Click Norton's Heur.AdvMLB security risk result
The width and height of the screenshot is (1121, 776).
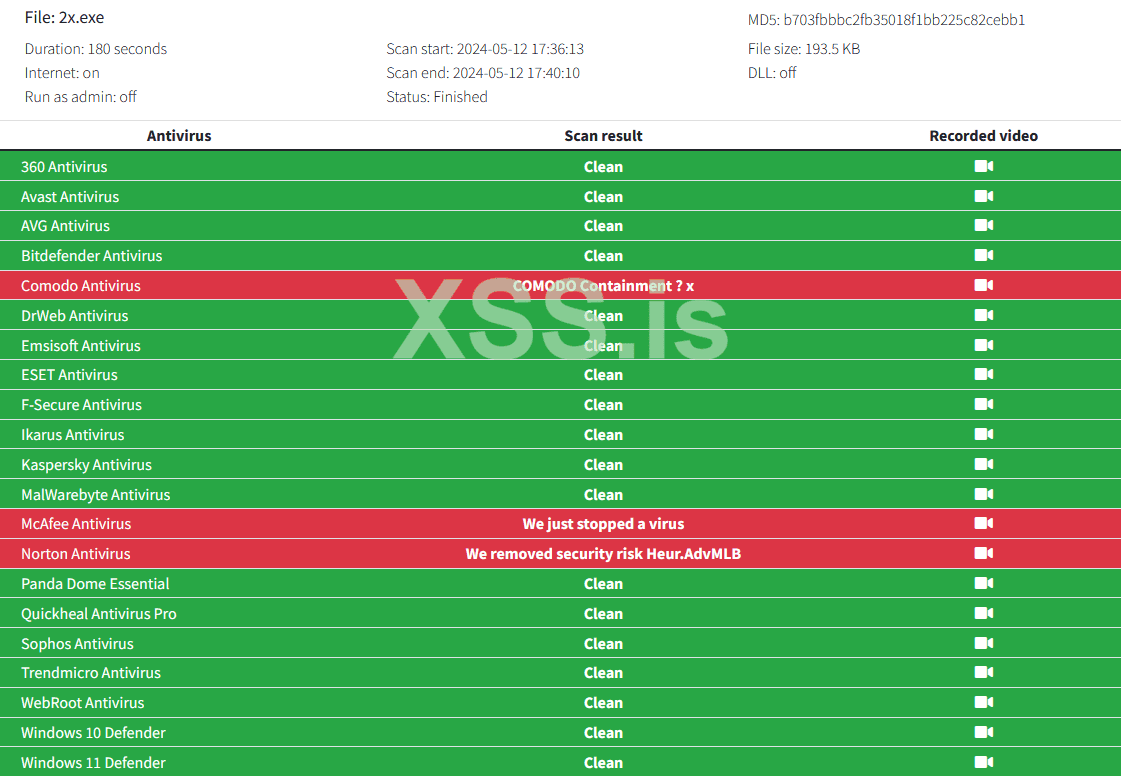tap(603, 554)
